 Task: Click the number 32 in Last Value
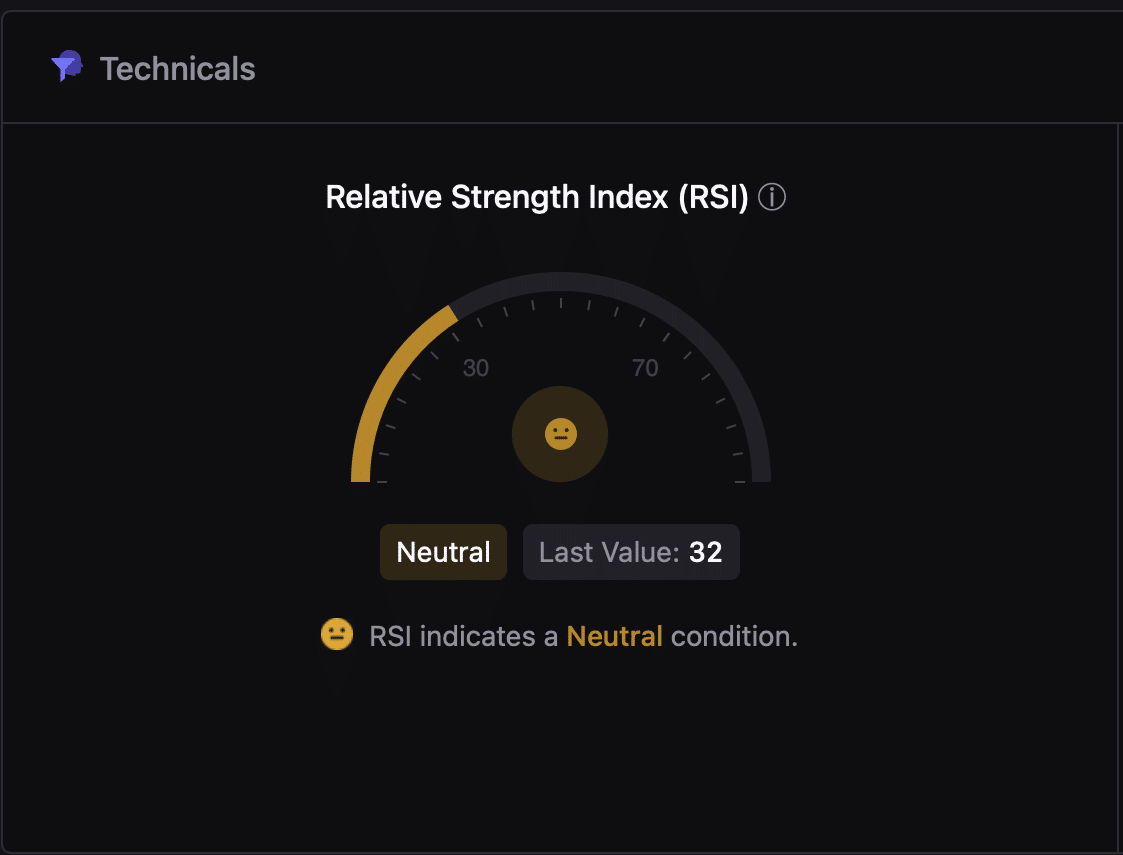point(705,552)
